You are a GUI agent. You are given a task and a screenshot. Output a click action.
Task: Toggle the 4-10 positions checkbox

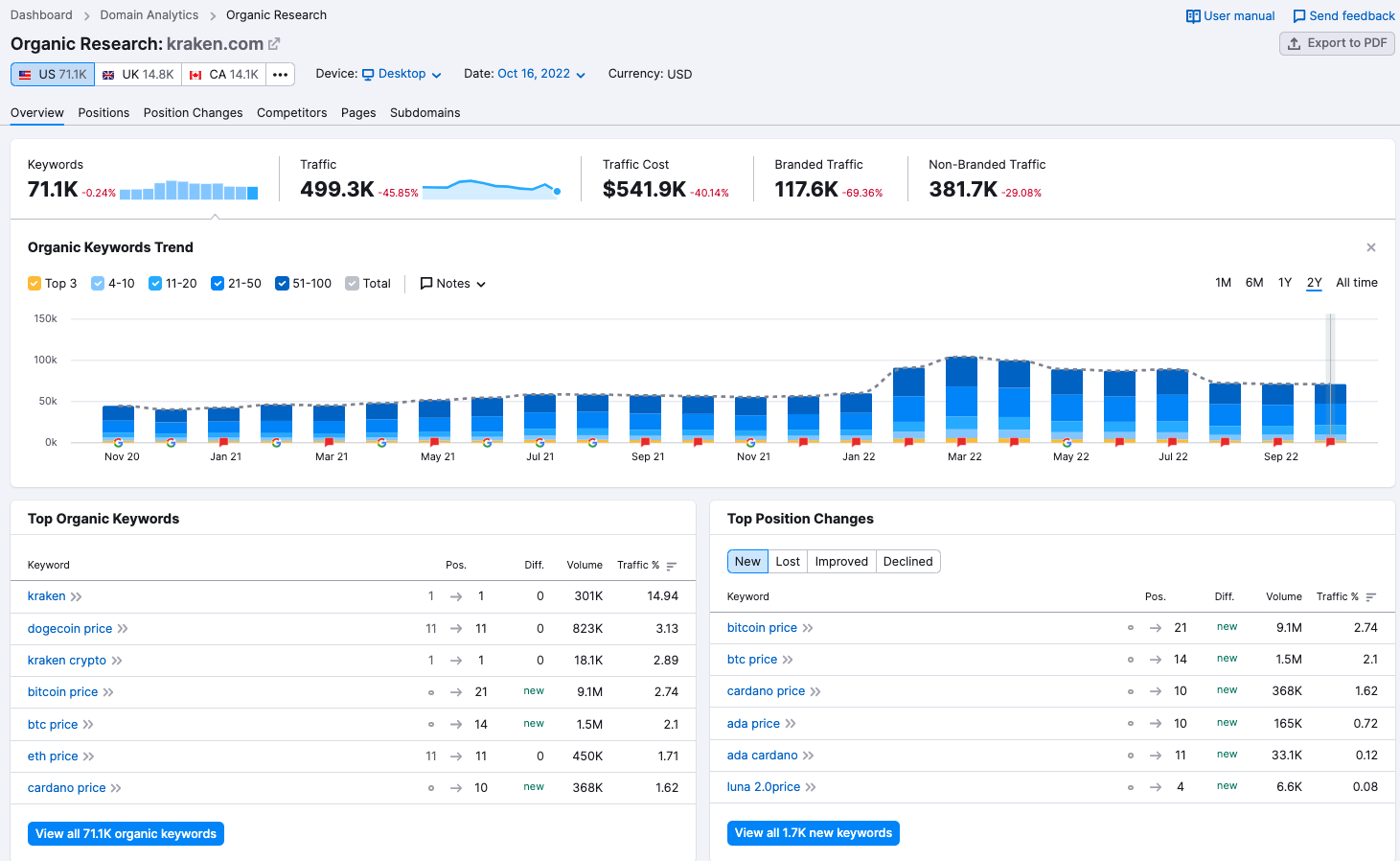click(98, 284)
